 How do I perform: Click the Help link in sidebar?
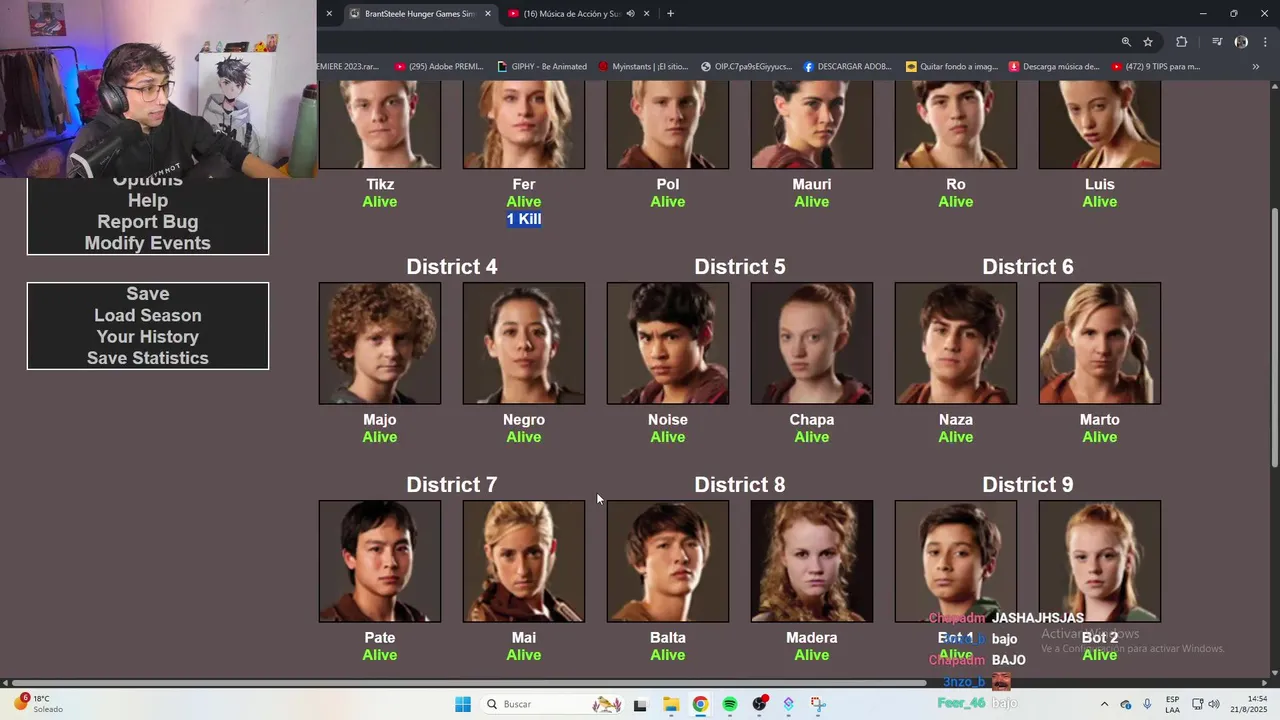point(148,201)
